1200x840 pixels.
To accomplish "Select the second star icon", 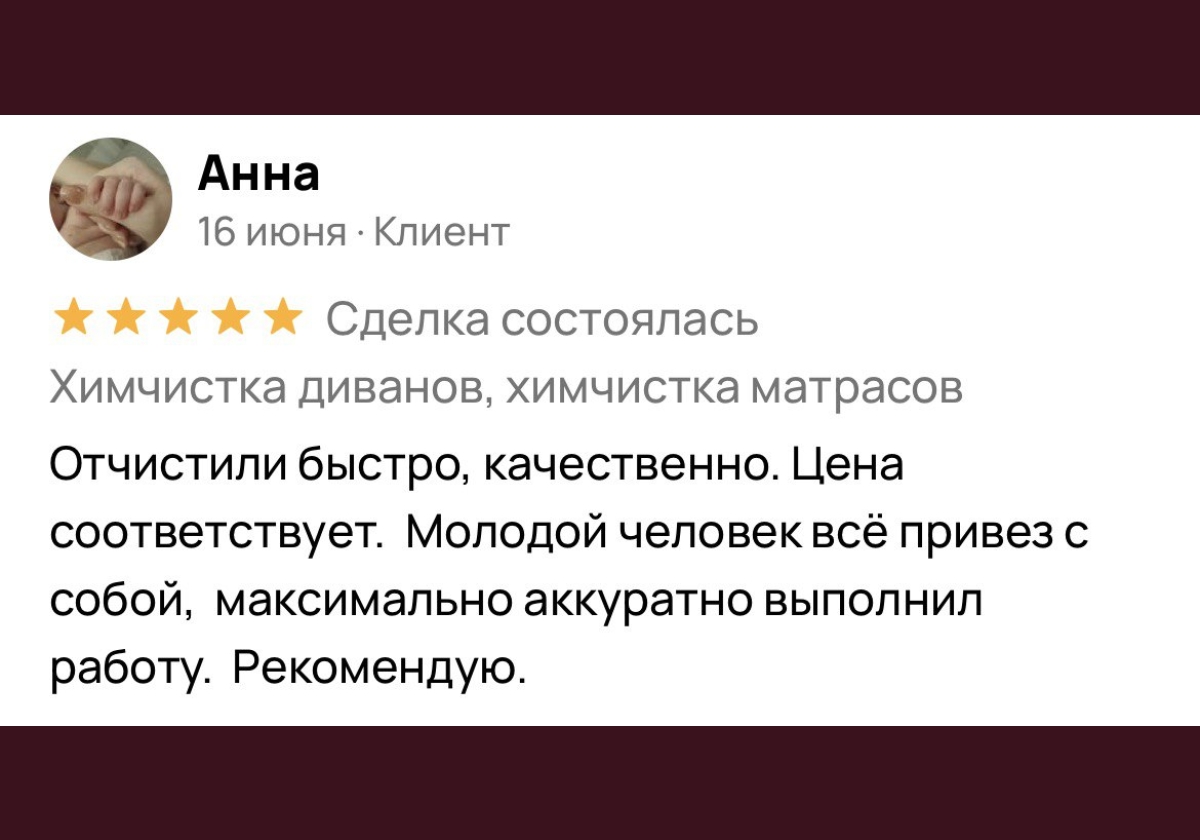I will (127, 318).
